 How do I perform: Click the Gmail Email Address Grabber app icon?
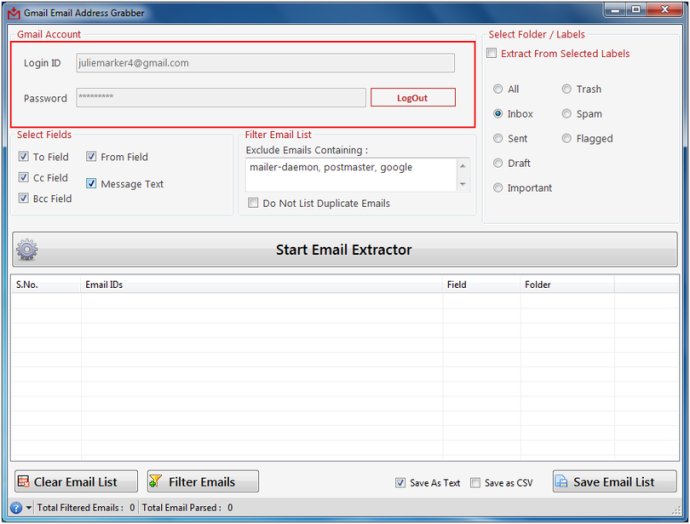[x=14, y=13]
